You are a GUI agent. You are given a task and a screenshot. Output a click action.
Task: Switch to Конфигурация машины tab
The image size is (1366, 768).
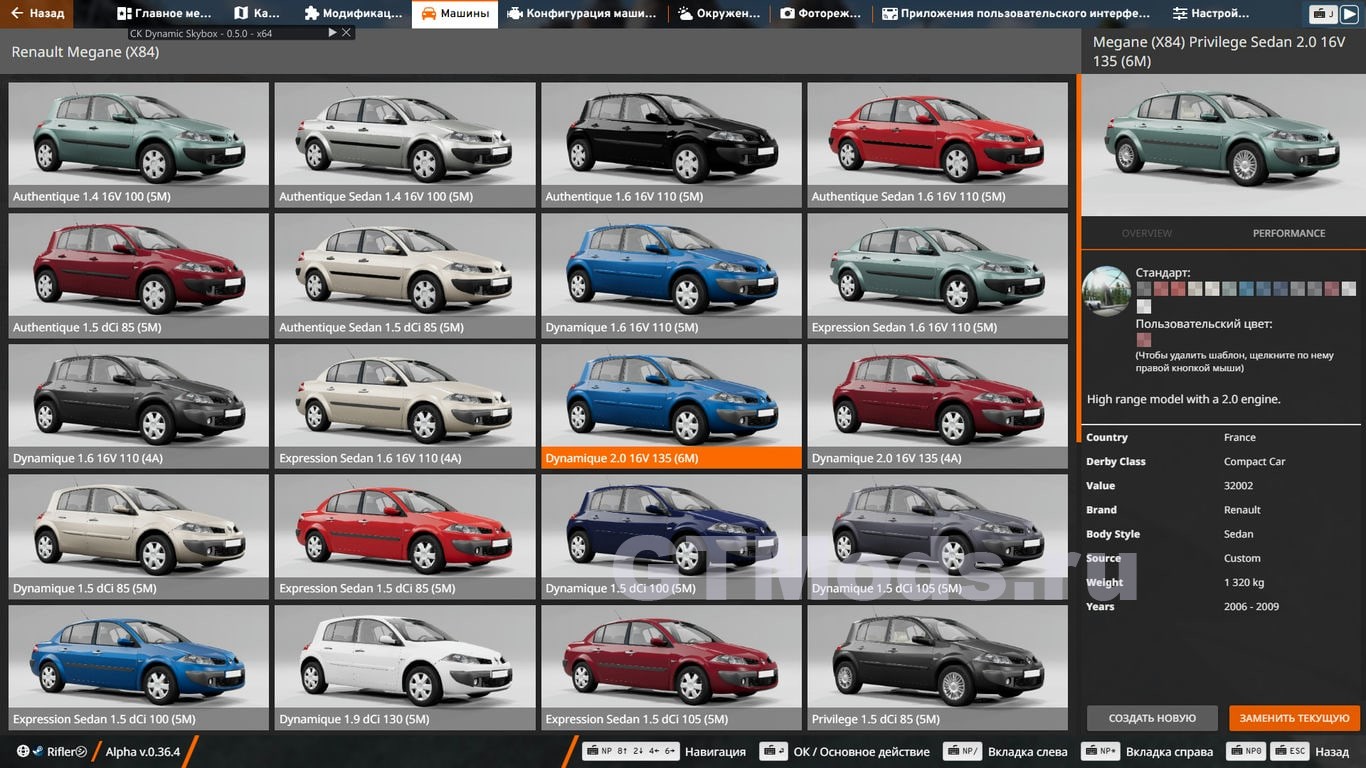[583, 14]
